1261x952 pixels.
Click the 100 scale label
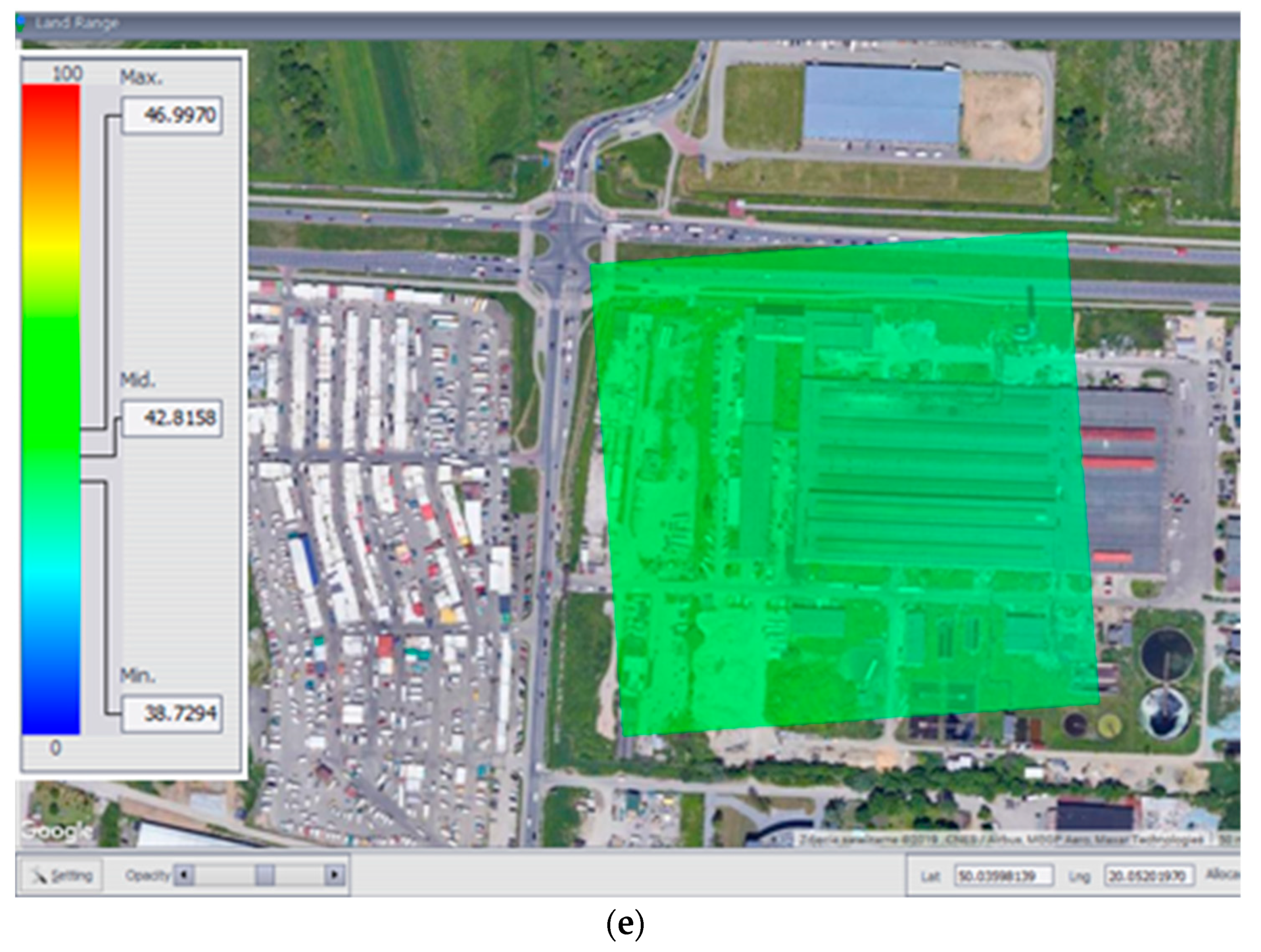(67, 74)
